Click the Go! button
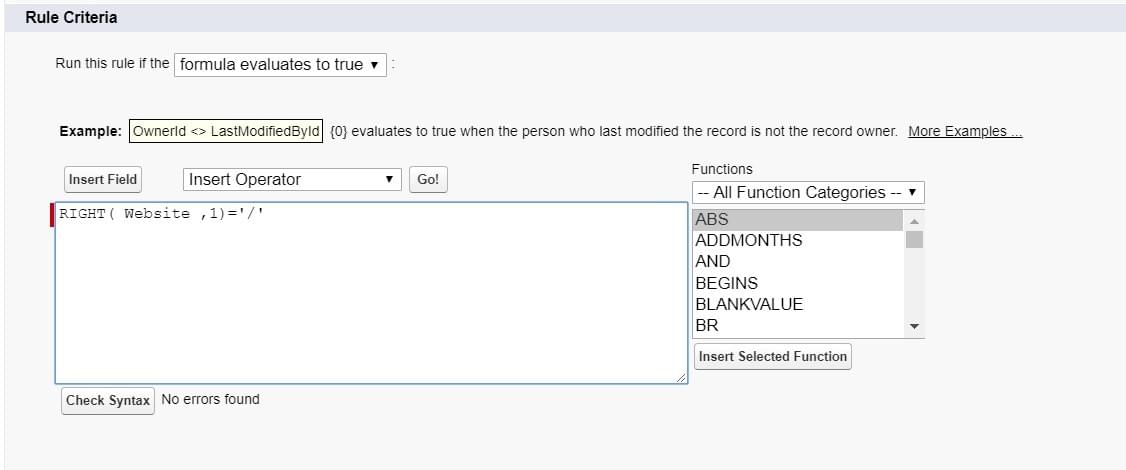 pyautogui.click(x=428, y=180)
